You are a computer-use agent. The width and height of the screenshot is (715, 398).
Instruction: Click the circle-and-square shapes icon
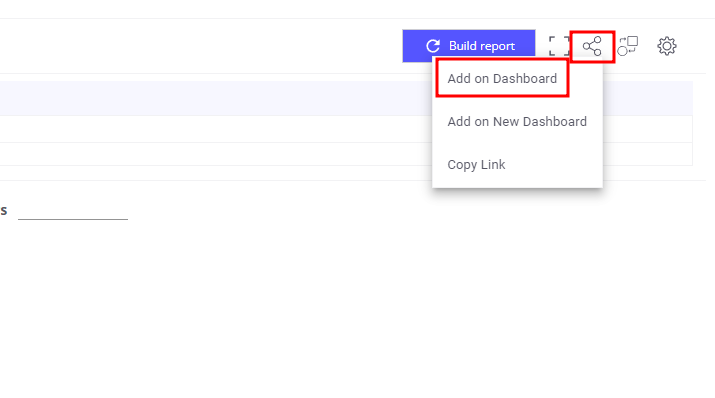pyautogui.click(x=628, y=46)
